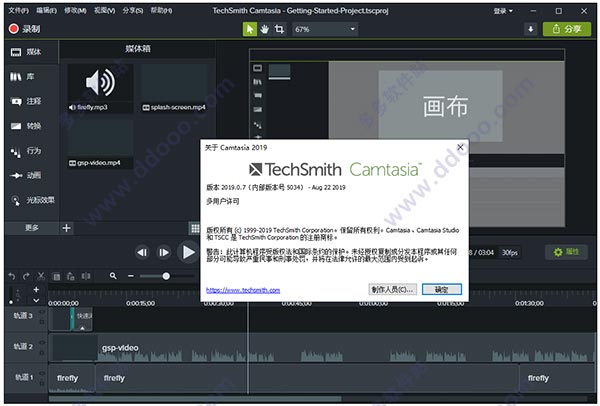Select the firefly.mp3 media thumbnail
This screenshot has width=600, height=406.
click(100, 88)
